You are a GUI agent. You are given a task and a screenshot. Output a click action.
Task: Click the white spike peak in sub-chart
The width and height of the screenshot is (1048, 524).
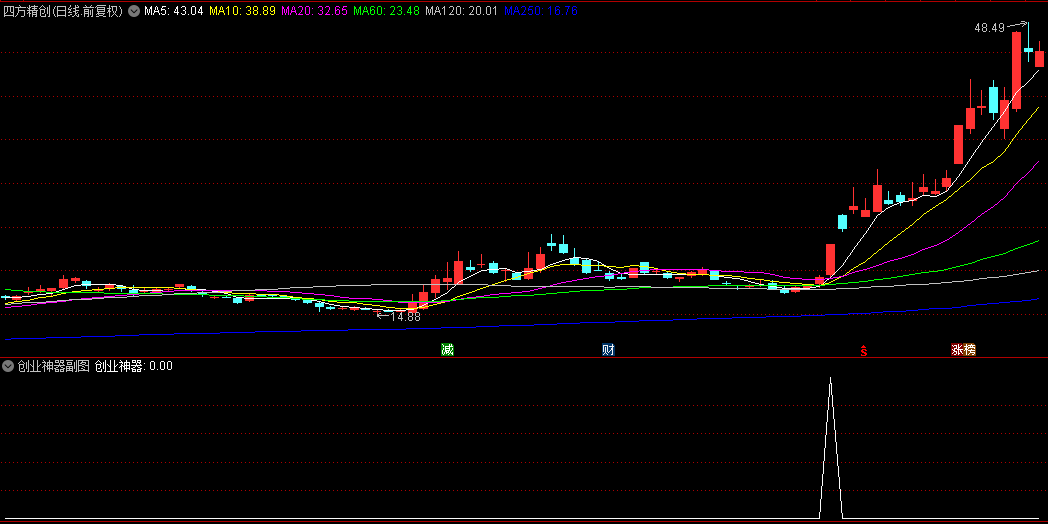pos(831,379)
